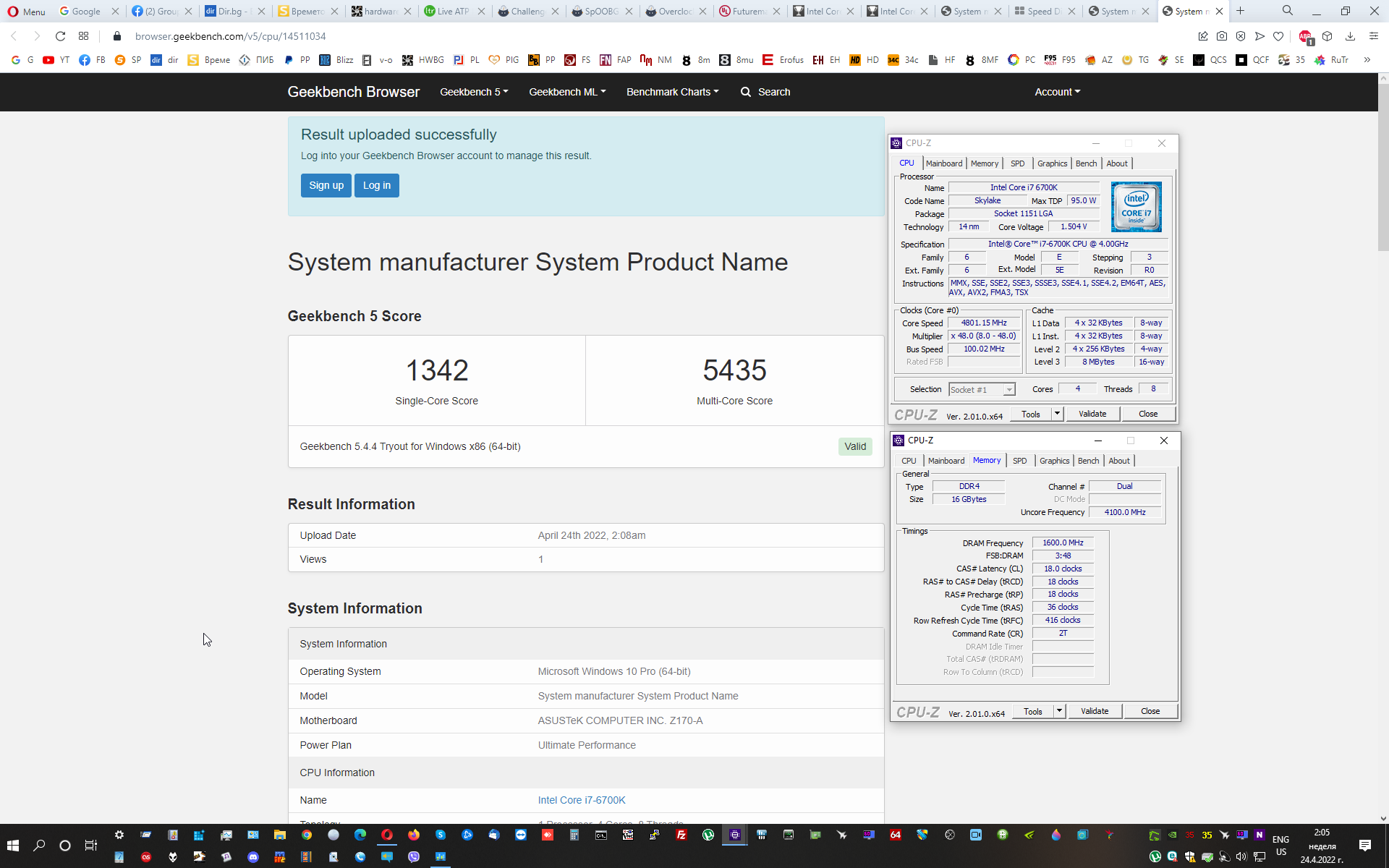Open Discord from the taskbar
This screenshot has width=1389, height=868.
(253, 857)
